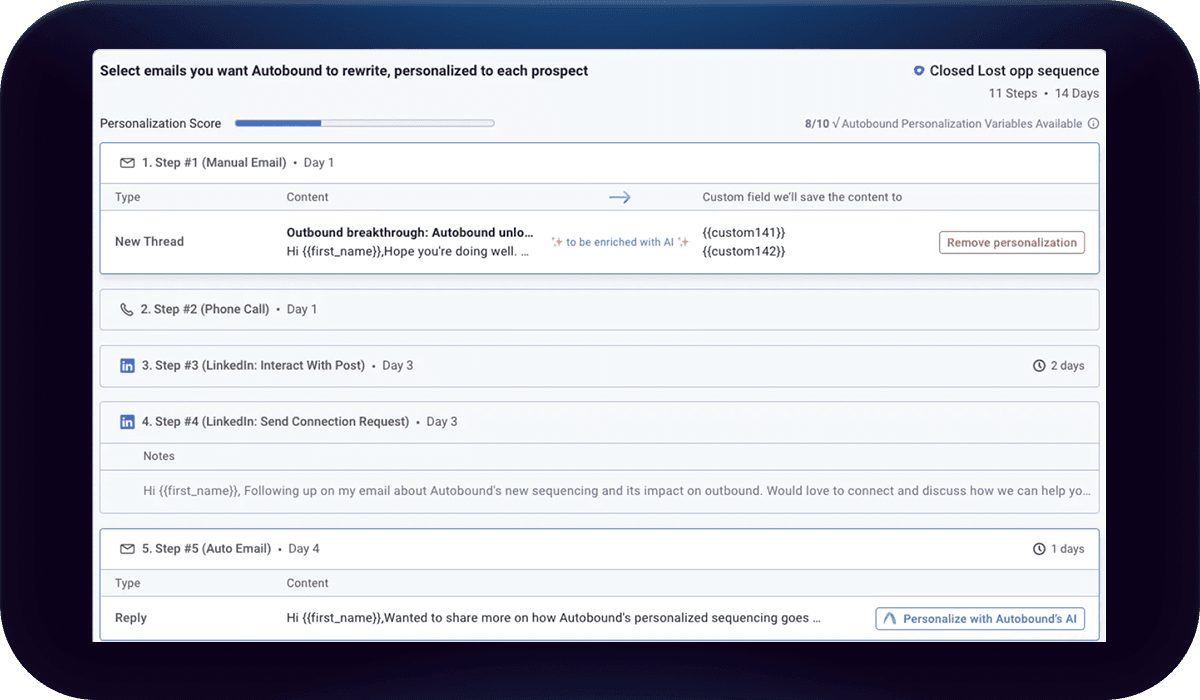Screen dimensions: 1200x700
Task: Click the clock icon showing 2 days
Action: click(1039, 366)
